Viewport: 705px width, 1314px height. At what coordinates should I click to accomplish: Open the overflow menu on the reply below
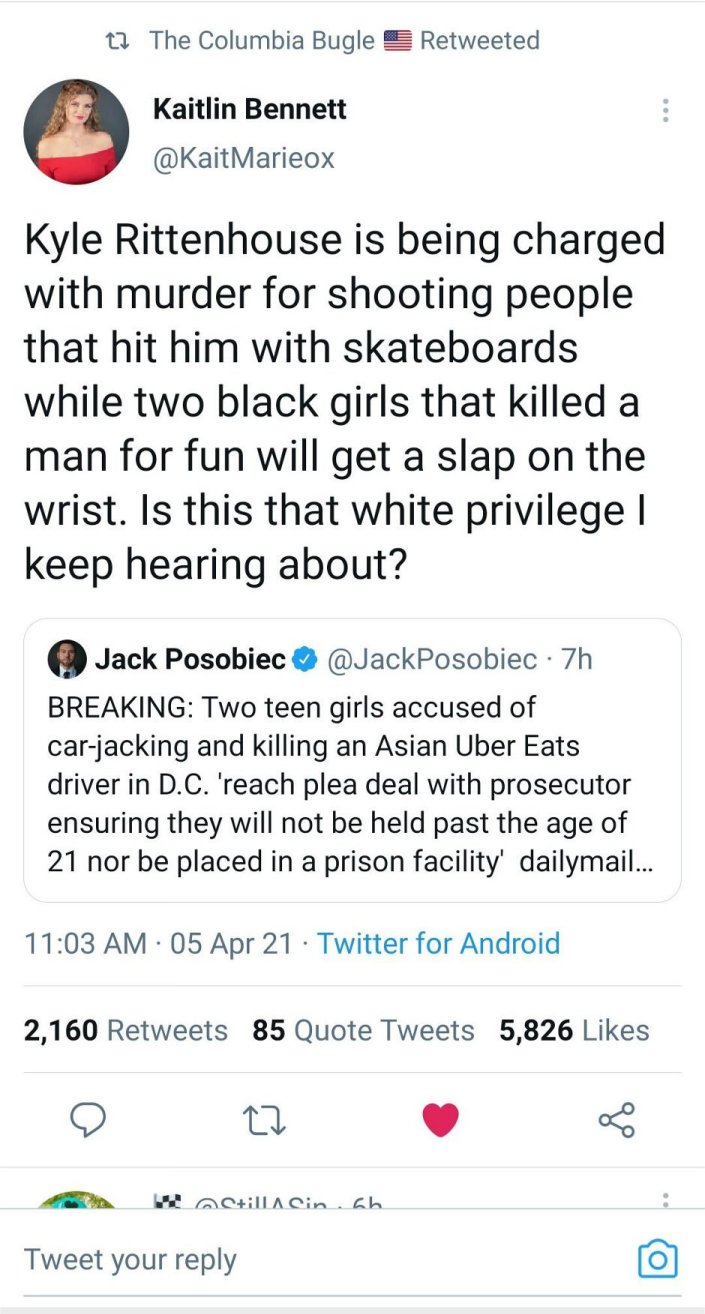(665, 1197)
